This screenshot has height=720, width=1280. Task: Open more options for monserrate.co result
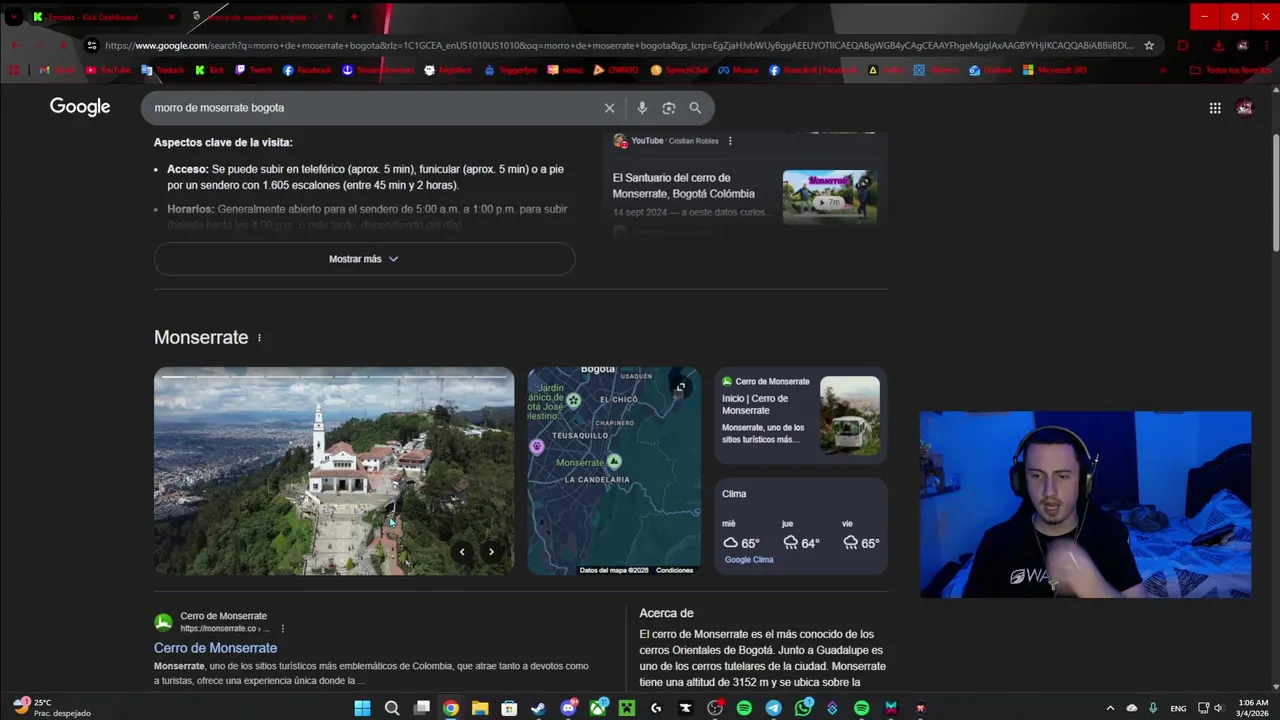click(283, 629)
